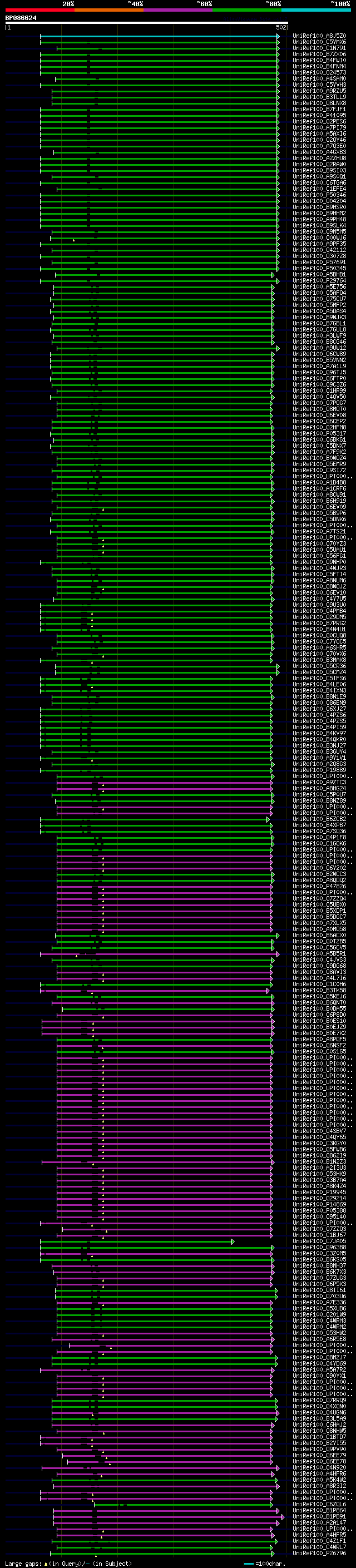Select hit label UniRef100_C6TGA6

click(319, 182)
